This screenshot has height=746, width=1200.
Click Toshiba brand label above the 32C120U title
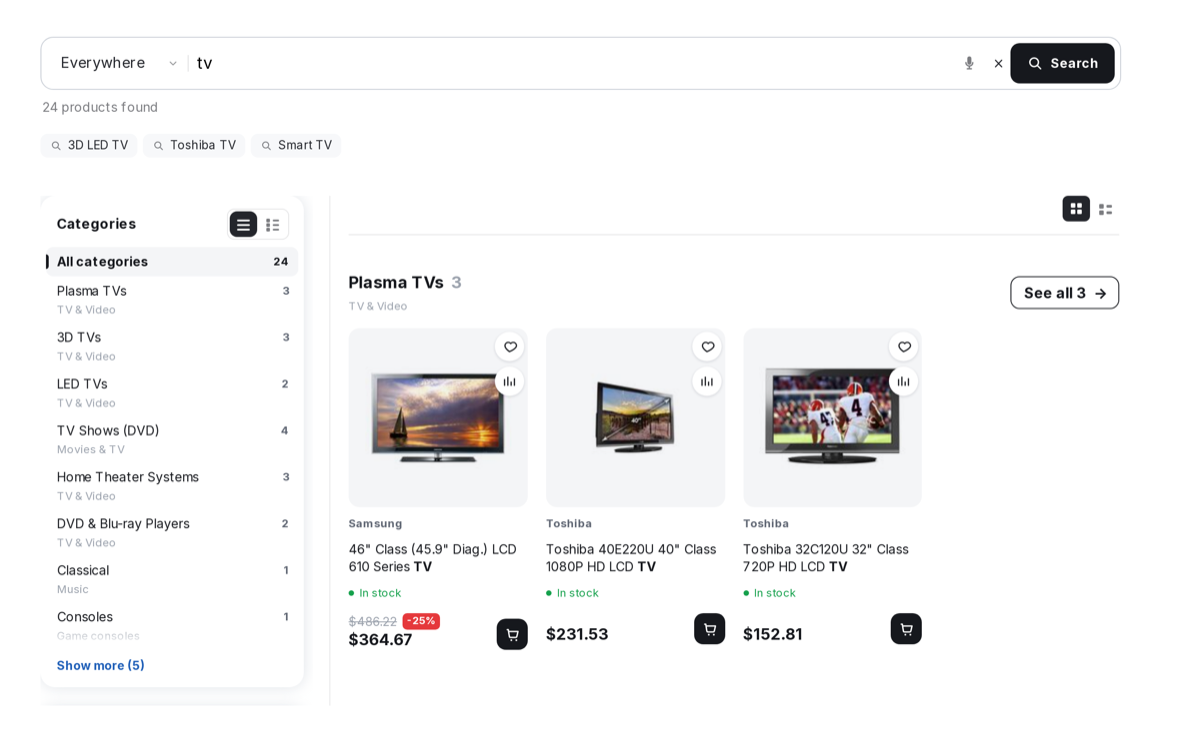coord(766,524)
